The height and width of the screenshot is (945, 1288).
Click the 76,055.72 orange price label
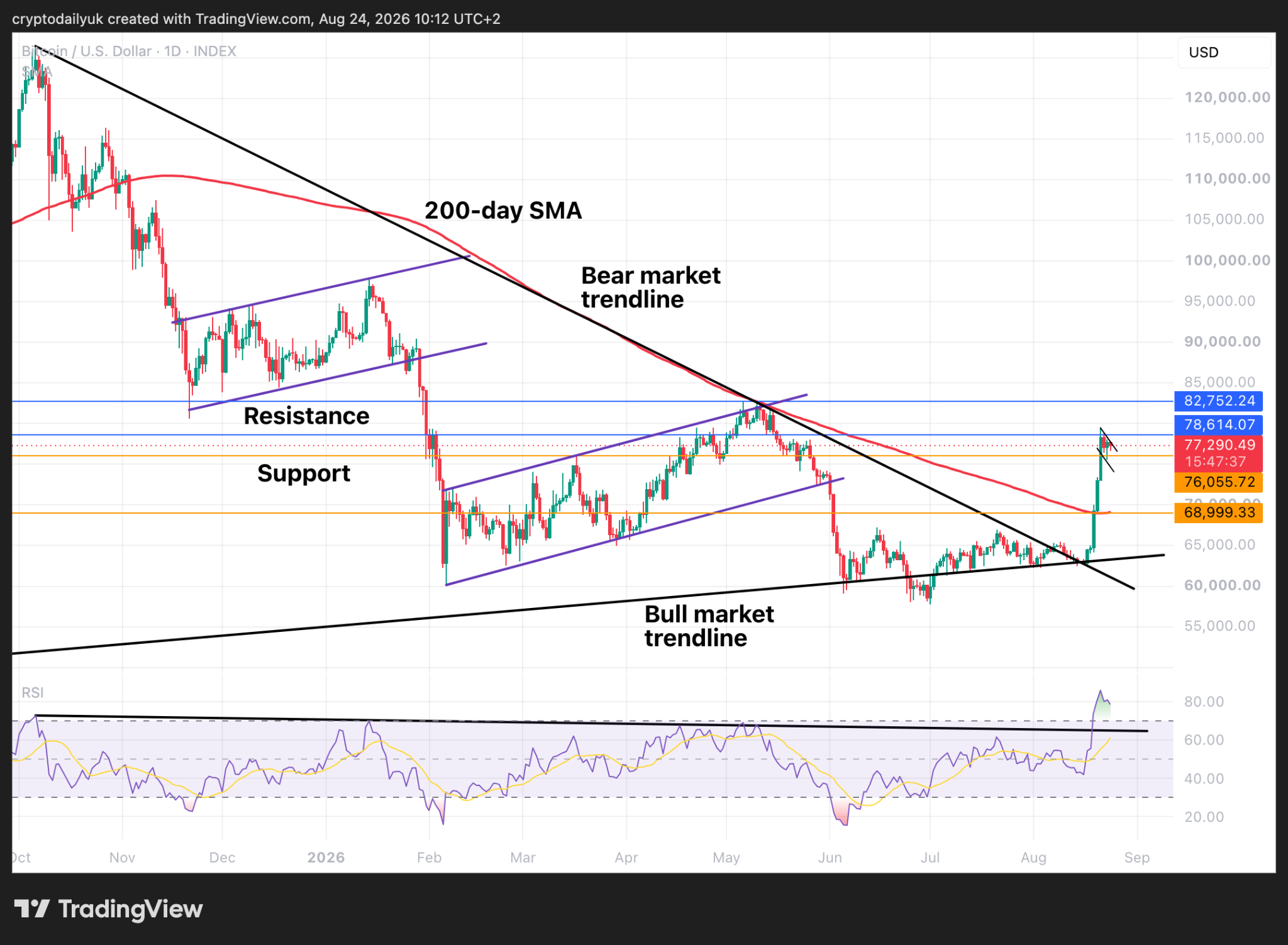(x=1219, y=482)
